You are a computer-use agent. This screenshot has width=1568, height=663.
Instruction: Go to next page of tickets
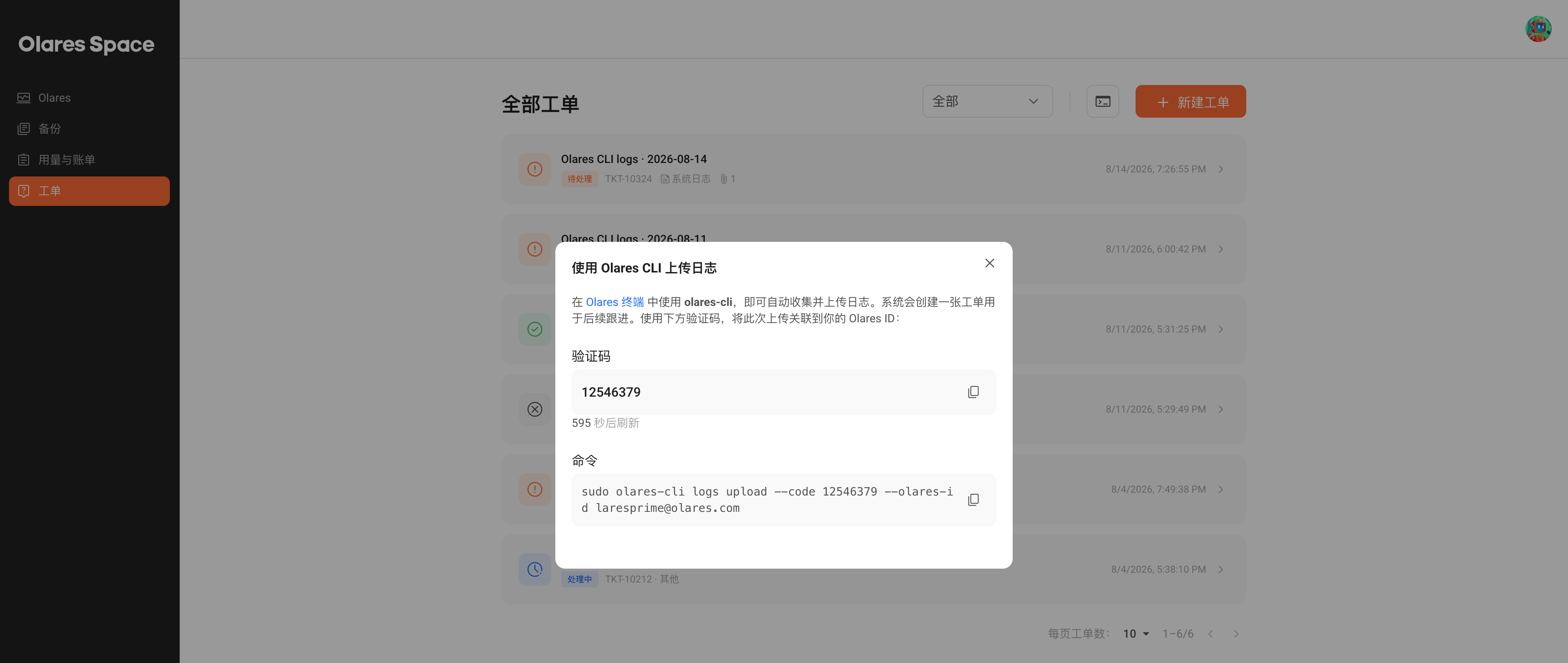(1236, 634)
